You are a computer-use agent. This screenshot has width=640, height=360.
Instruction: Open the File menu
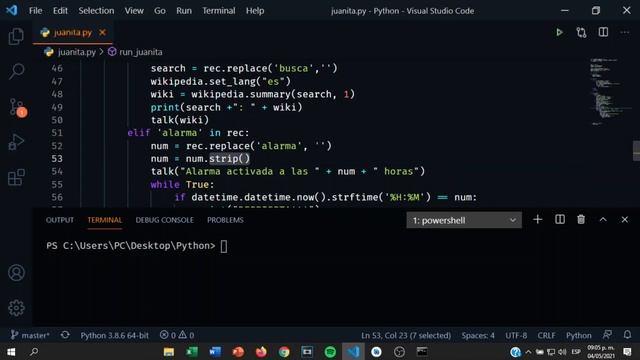pyautogui.click(x=36, y=11)
